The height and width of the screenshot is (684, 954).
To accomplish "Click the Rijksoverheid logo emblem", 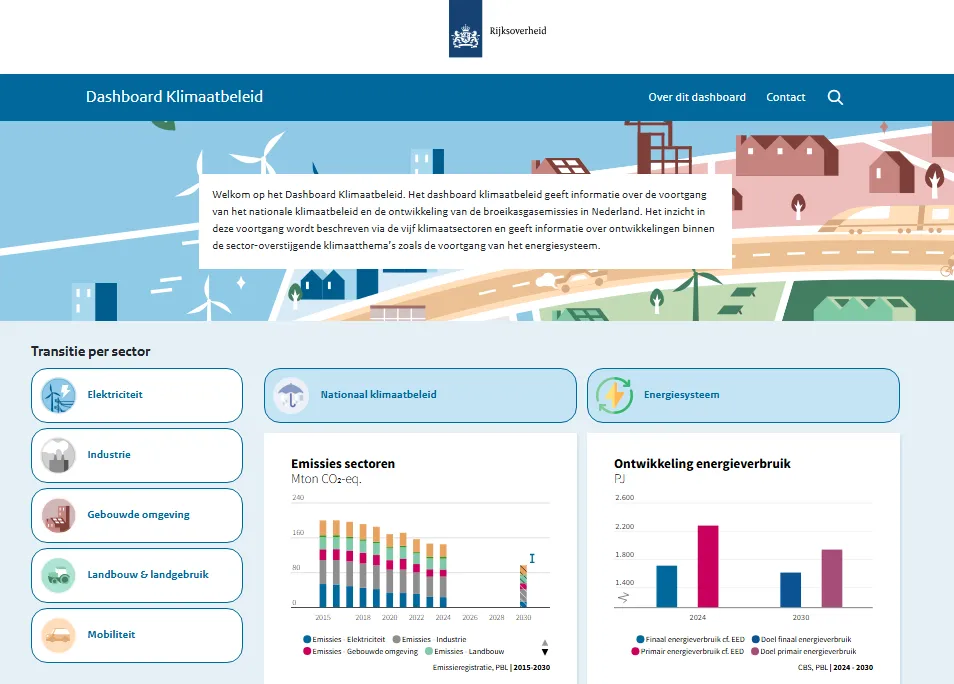I will [465, 29].
